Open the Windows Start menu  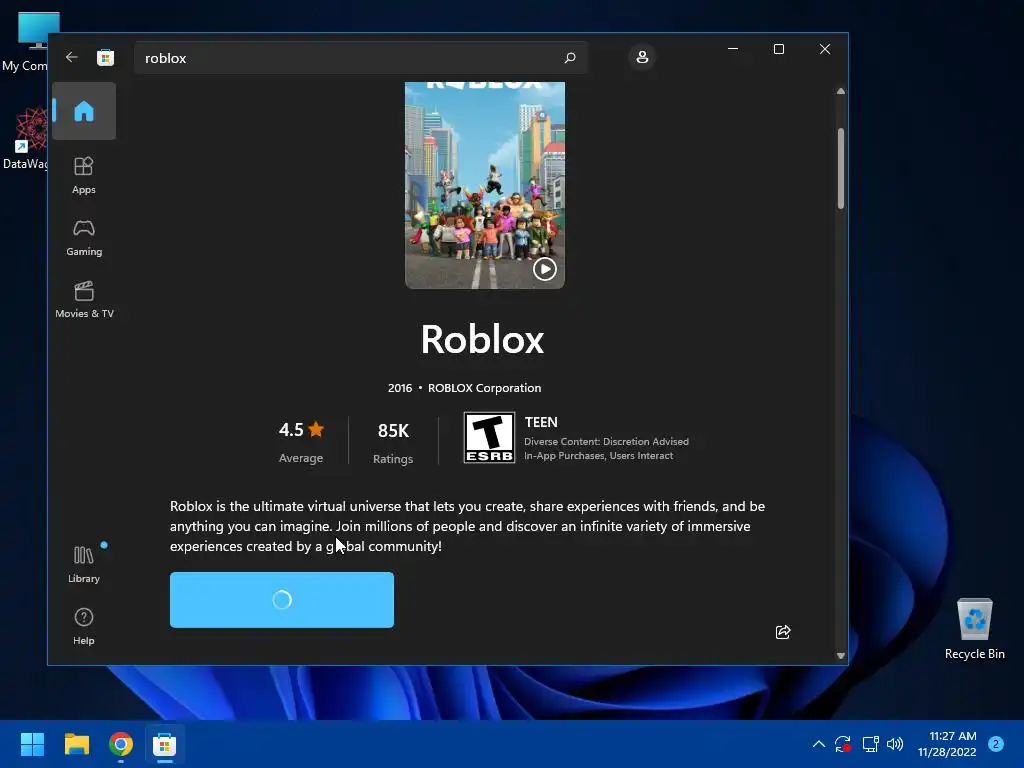click(x=32, y=744)
